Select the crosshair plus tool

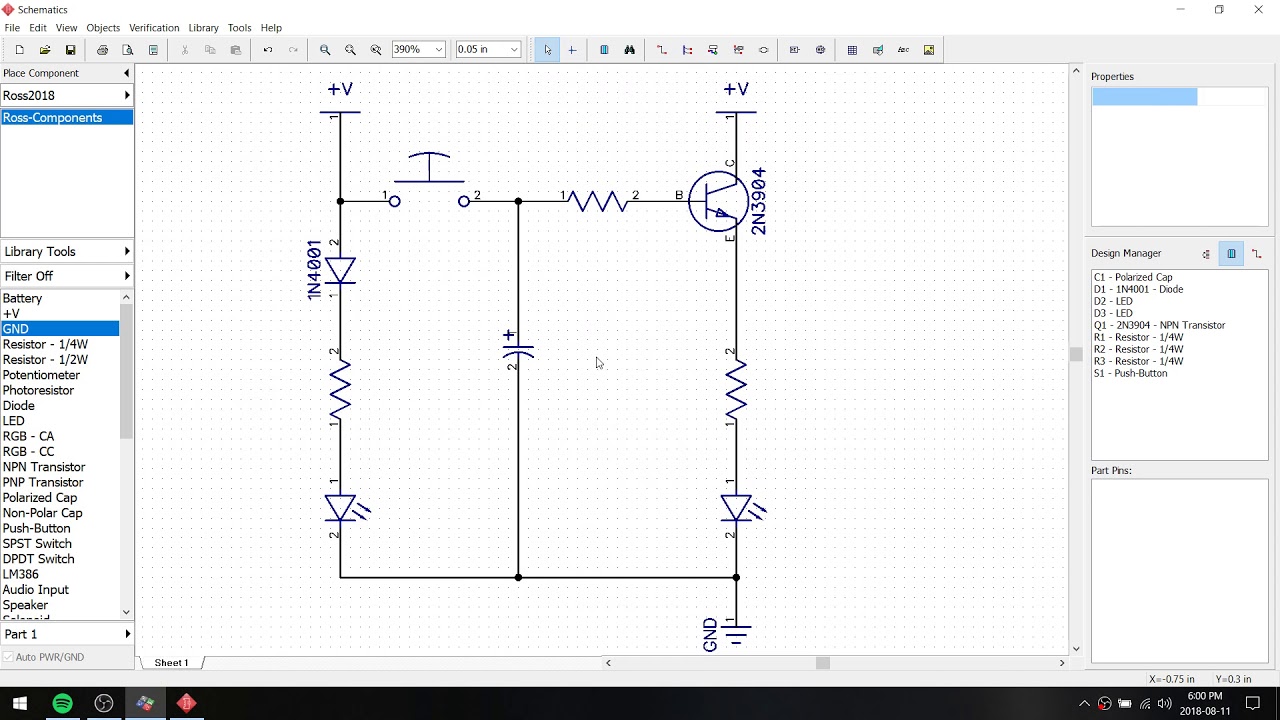pyautogui.click(x=572, y=50)
